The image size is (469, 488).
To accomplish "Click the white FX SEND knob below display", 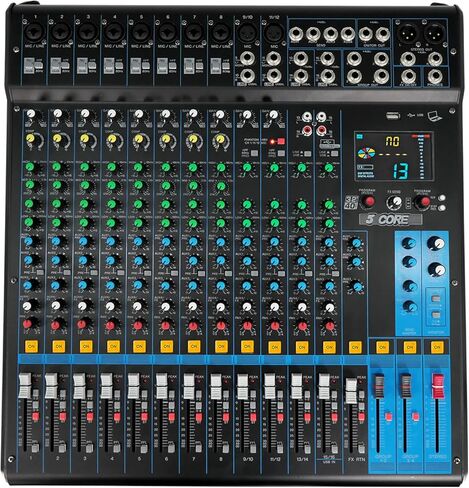I will click(x=395, y=202).
